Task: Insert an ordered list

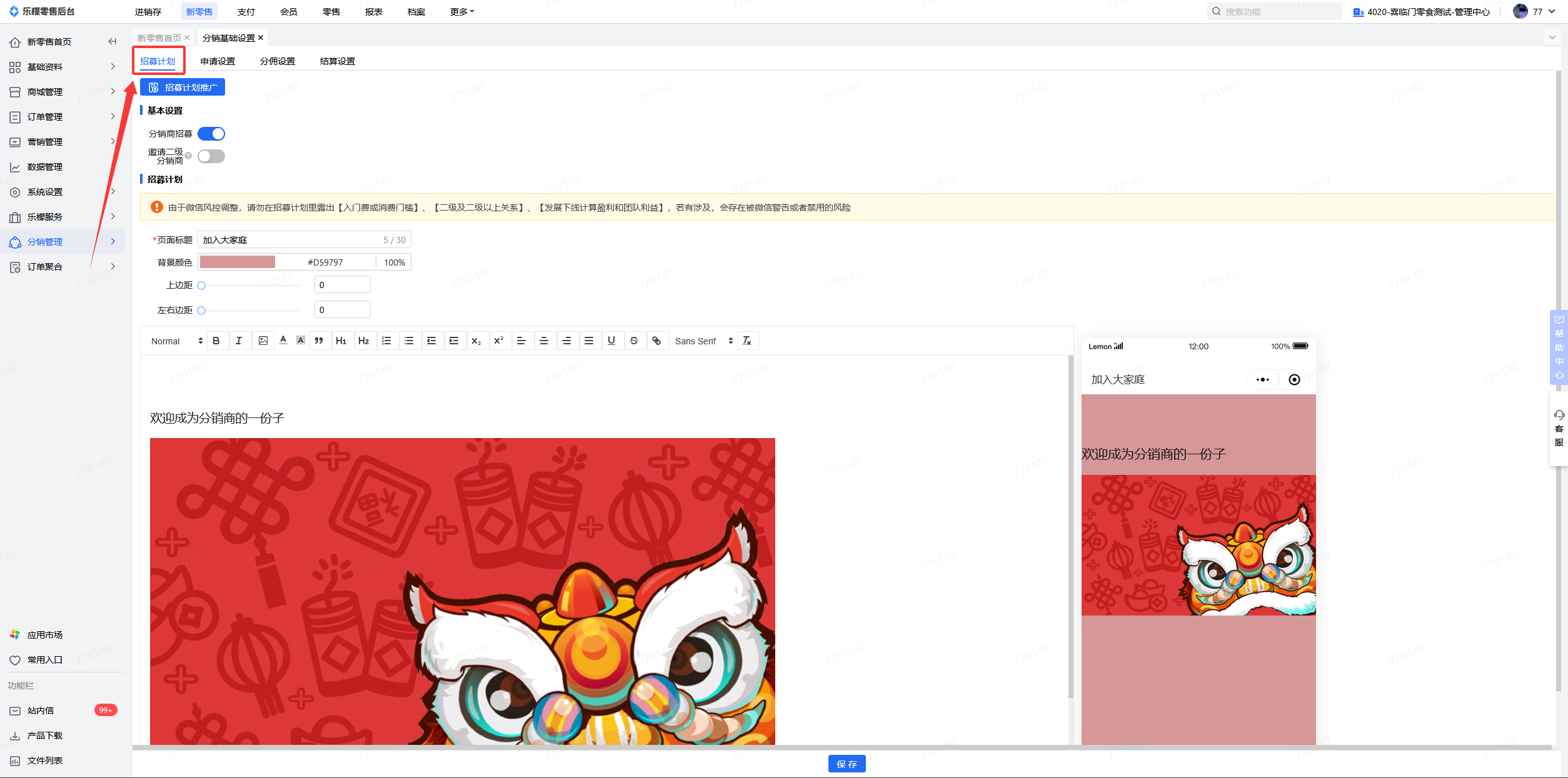Action: pos(386,341)
